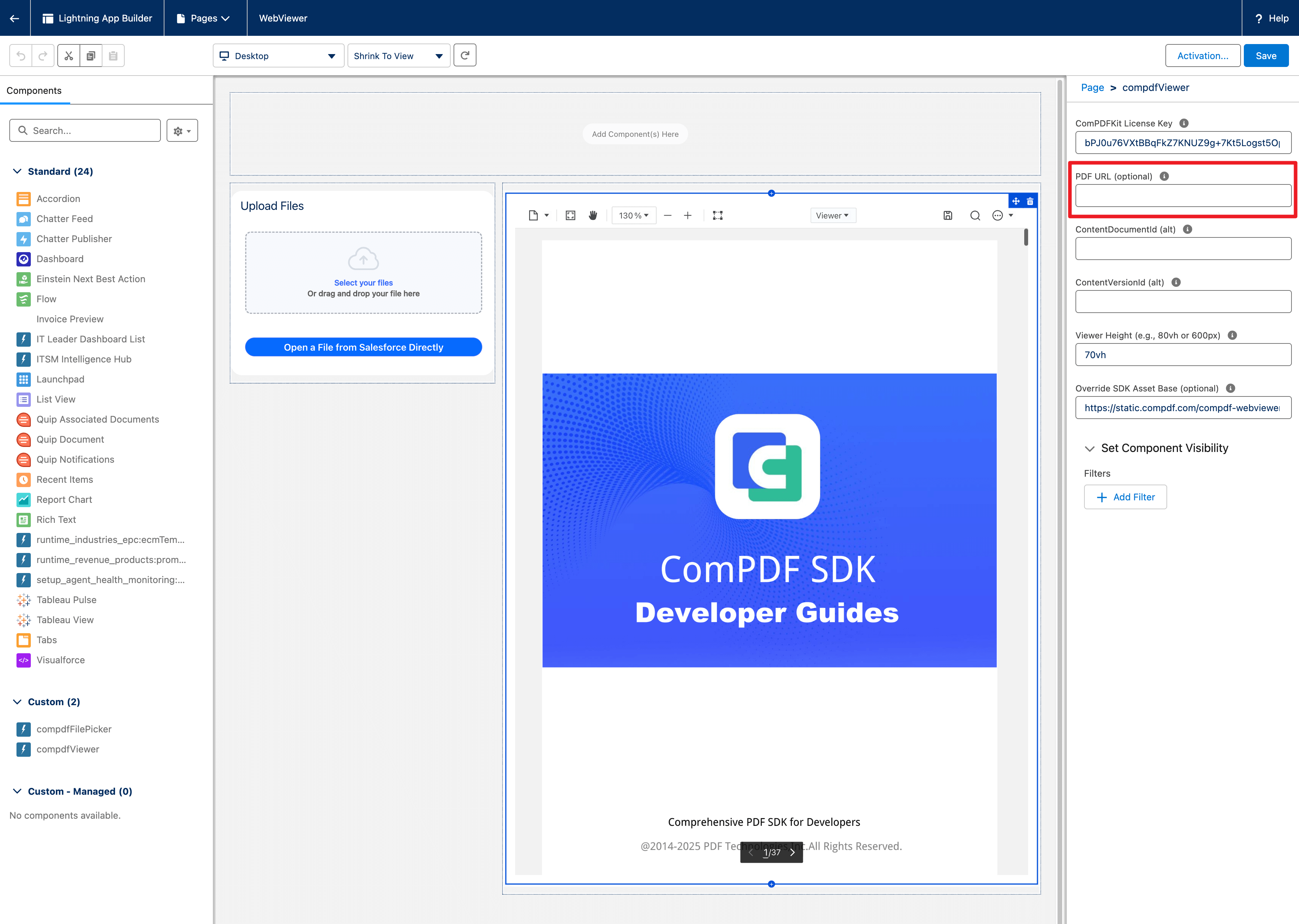This screenshot has width=1299, height=924.
Task: Click the PDF viewer search icon
Action: click(x=975, y=215)
